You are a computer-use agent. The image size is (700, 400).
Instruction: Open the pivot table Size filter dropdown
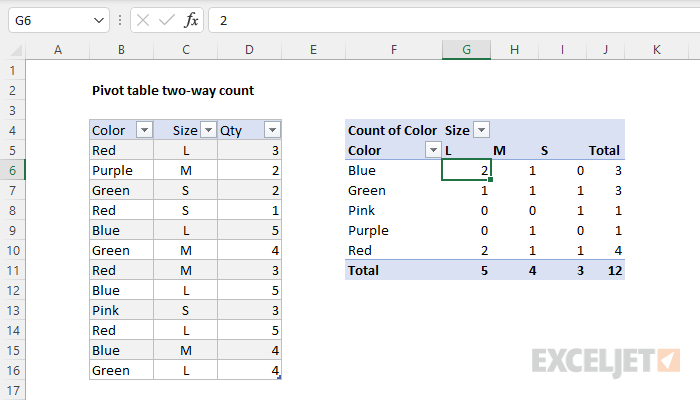(x=481, y=130)
